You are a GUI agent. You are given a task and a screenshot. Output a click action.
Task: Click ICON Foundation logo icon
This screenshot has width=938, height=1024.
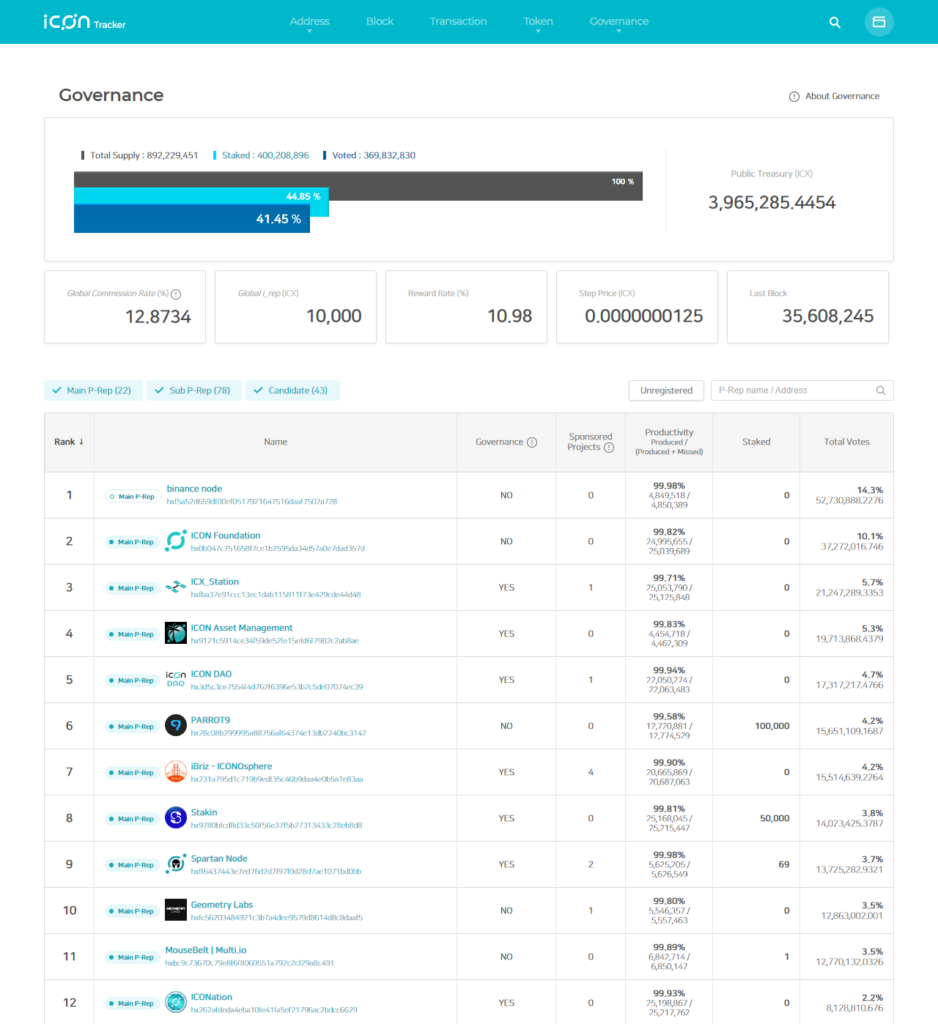click(176, 541)
